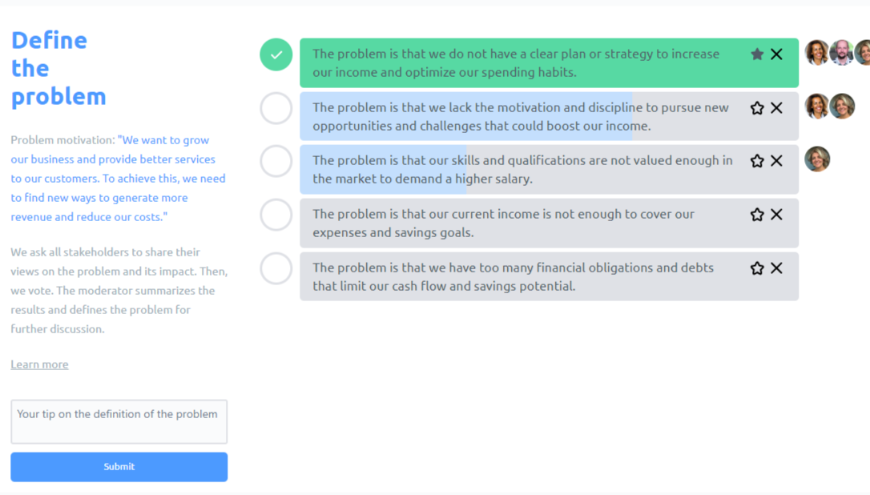
Task: Click first voter avatar on the top problem
Action: coord(817,53)
